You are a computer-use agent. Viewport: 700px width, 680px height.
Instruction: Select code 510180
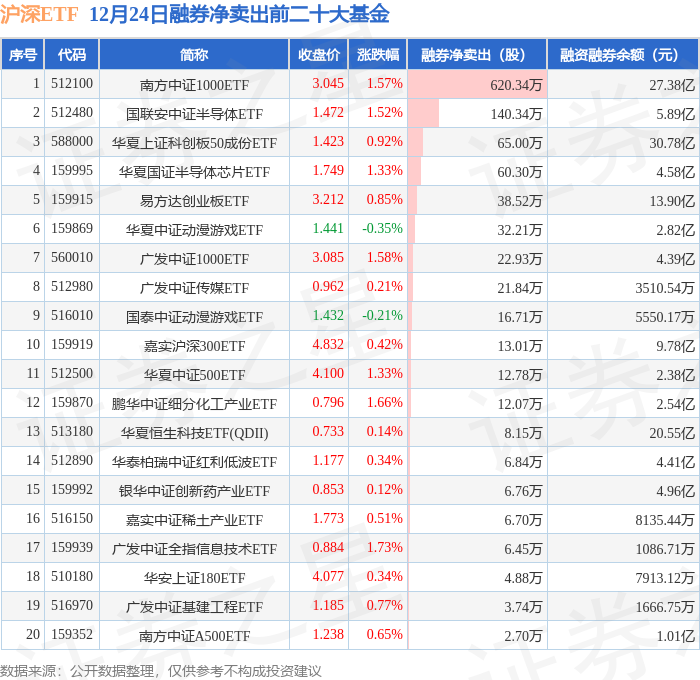[x=71, y=577]
